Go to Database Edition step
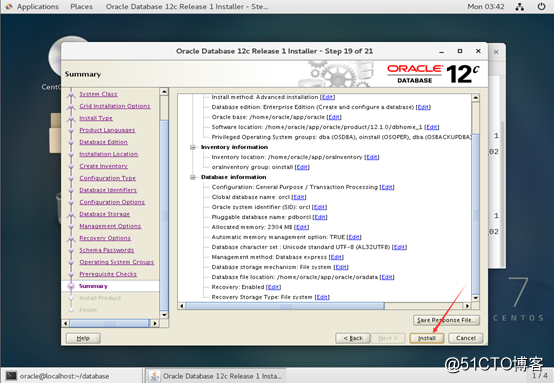The width and height of the screenshot is (554, 383). tap(104, 142)
